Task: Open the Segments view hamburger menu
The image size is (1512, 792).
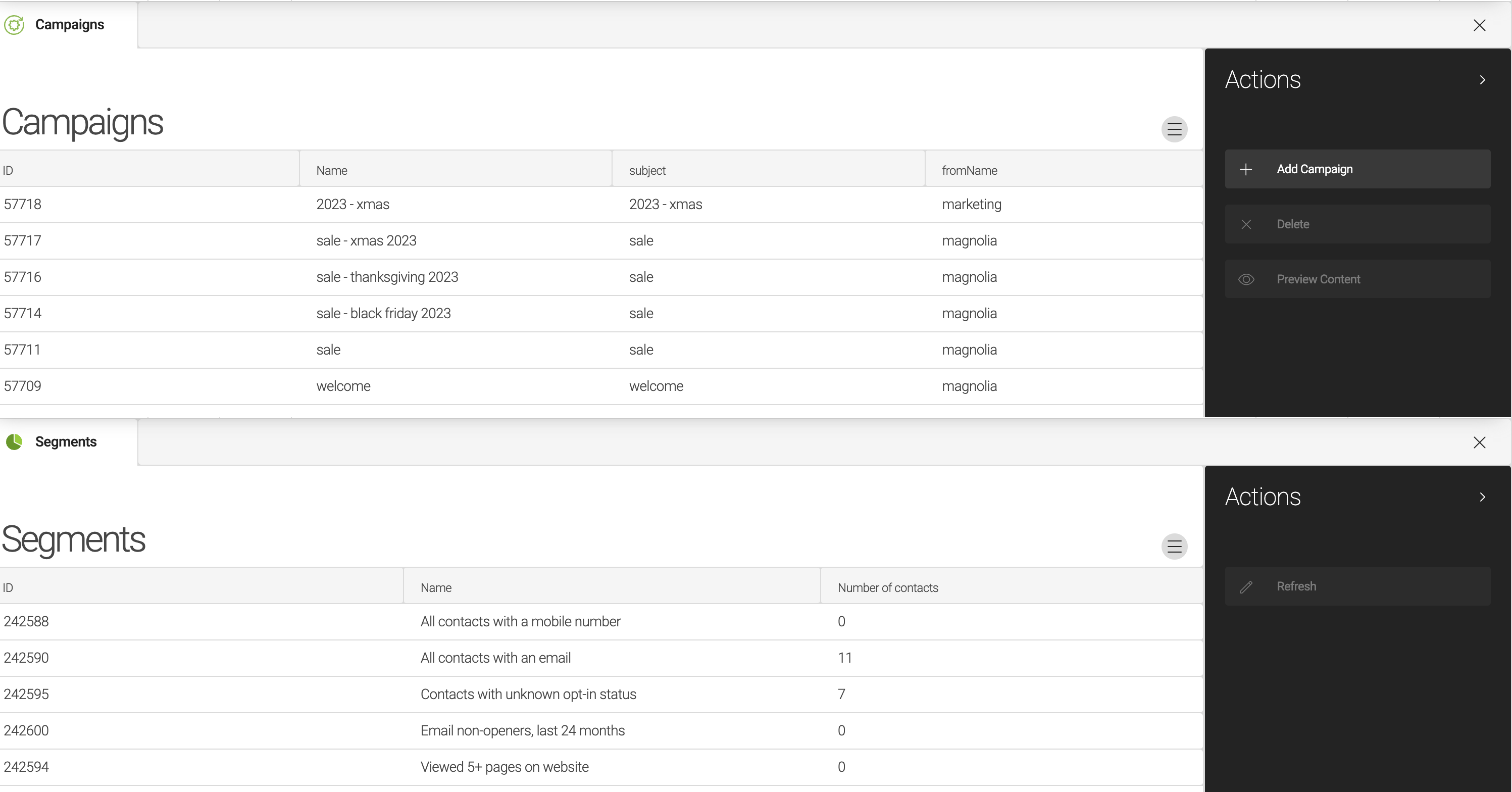Action: 1174,547
